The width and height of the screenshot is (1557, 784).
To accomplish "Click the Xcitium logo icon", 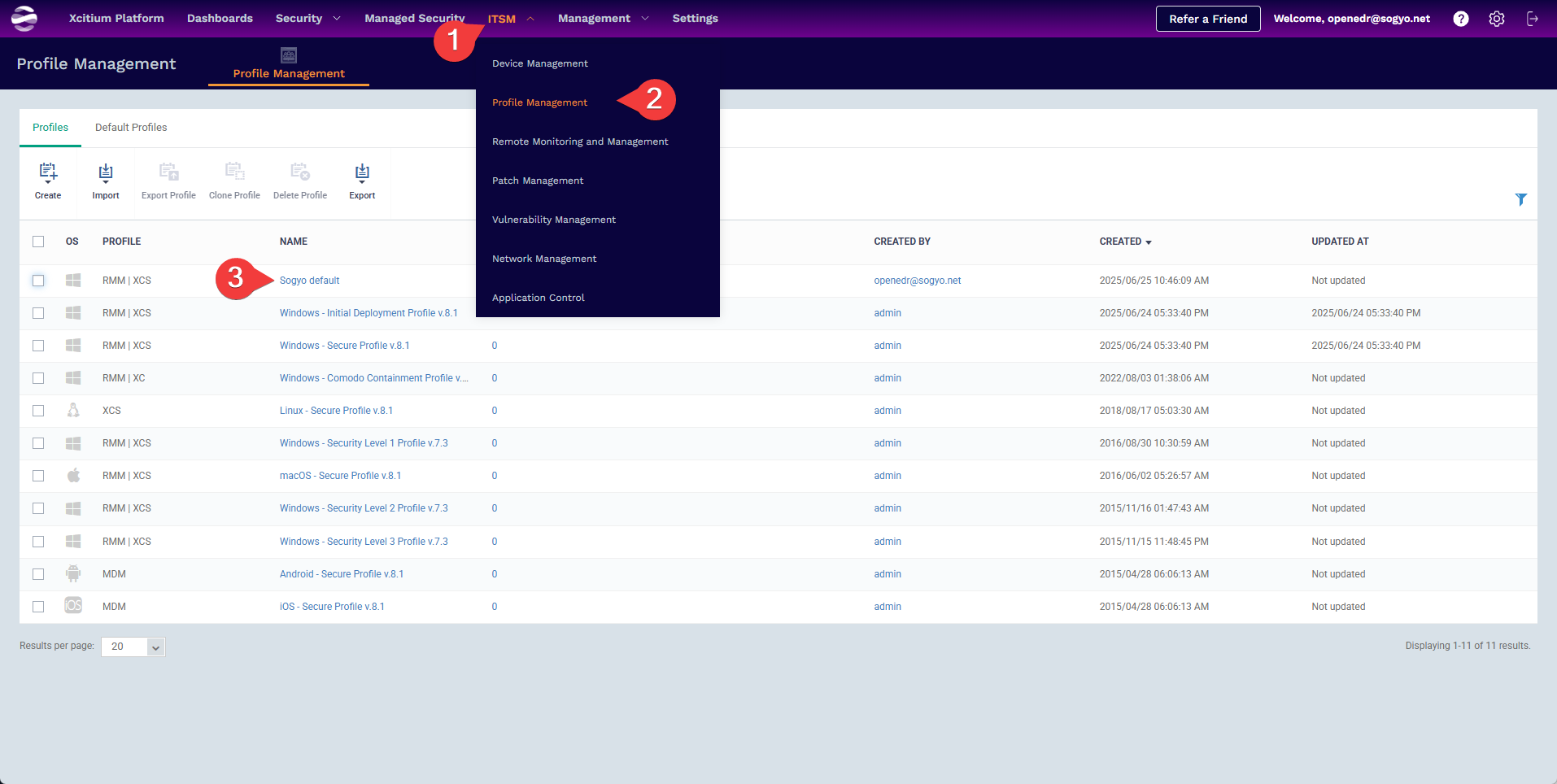I will 24,18.
